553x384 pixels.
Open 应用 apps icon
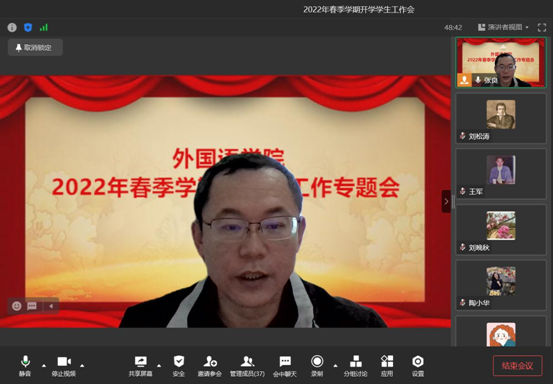[x=387, y=366]
